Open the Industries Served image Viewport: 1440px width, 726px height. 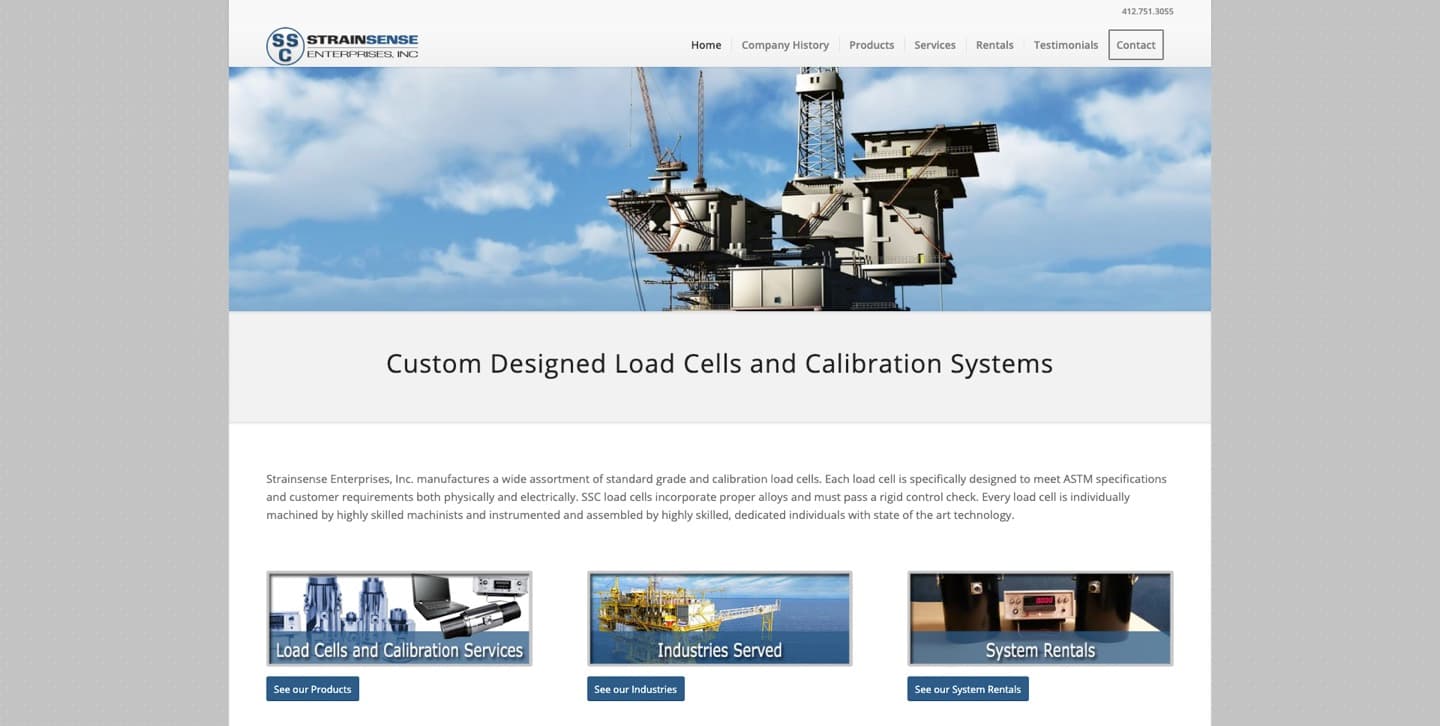click(720, 618)
